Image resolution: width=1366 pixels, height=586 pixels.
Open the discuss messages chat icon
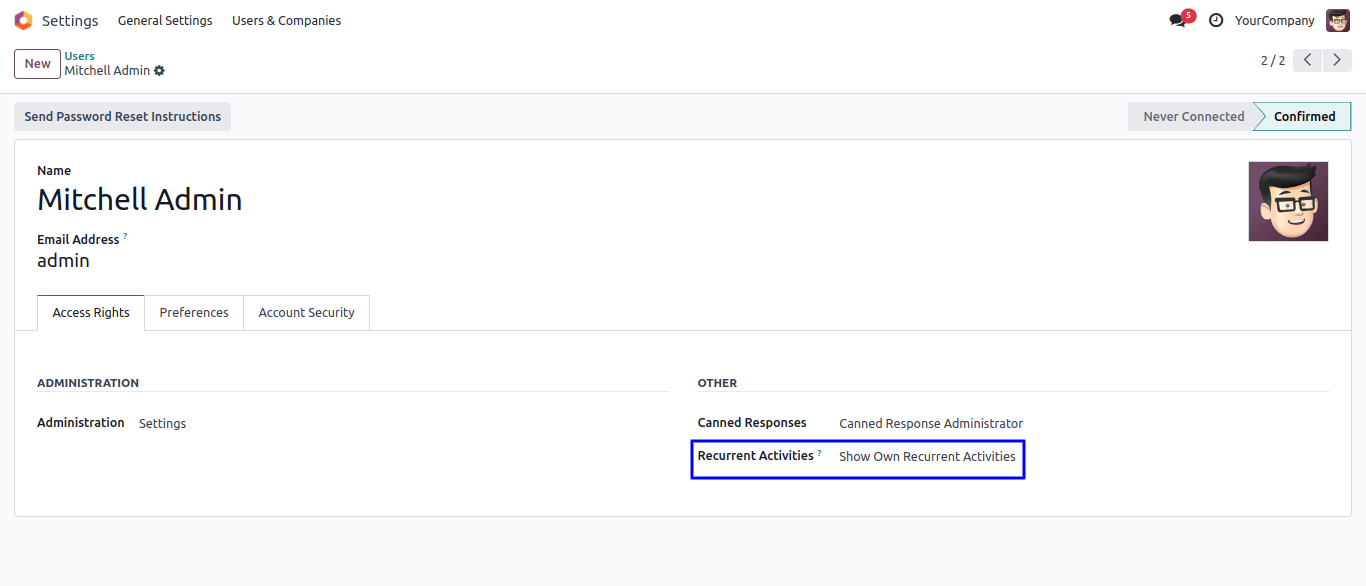[1177, 20]
